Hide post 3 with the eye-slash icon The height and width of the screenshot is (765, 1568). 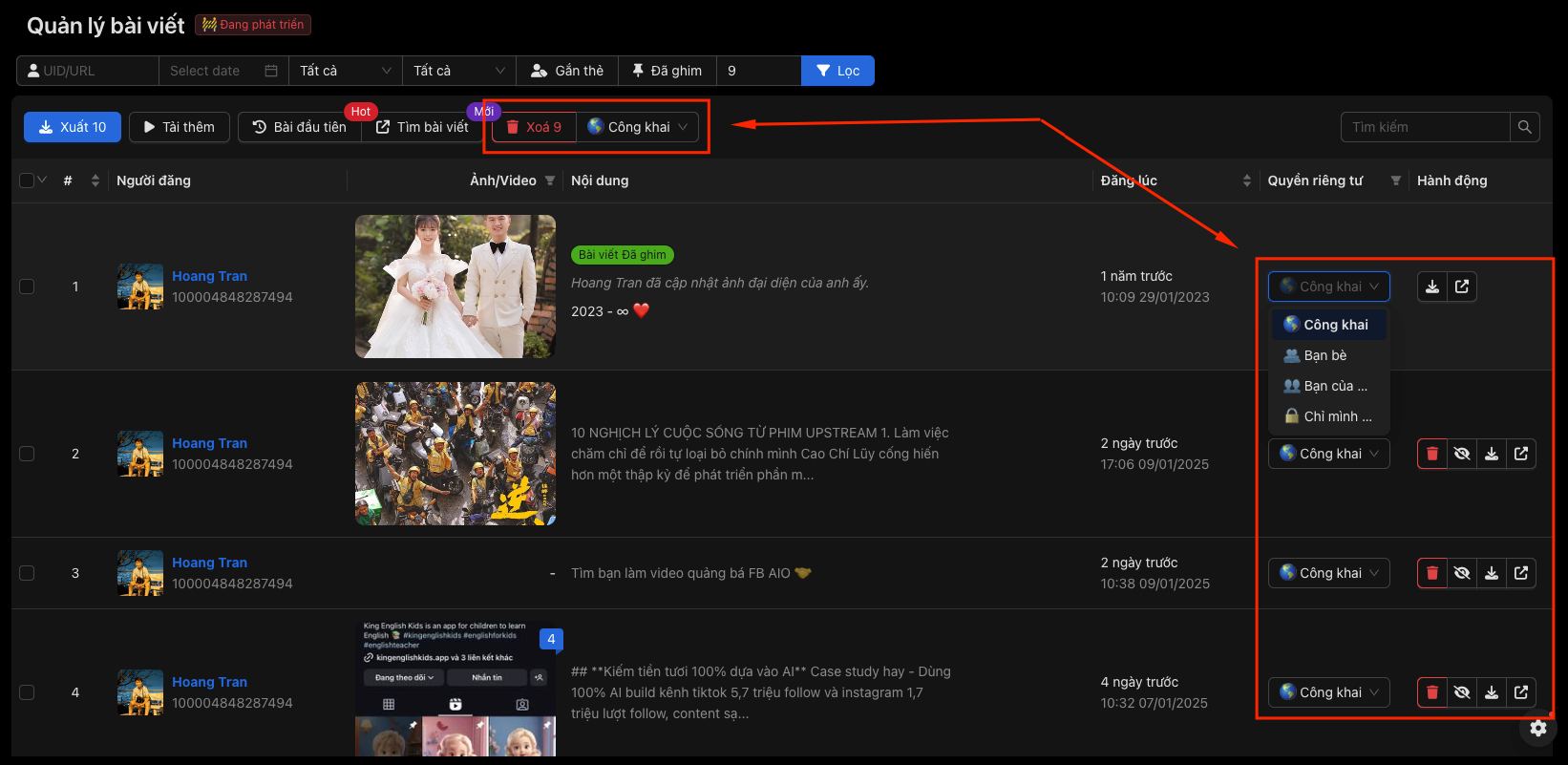point(1462,573)
